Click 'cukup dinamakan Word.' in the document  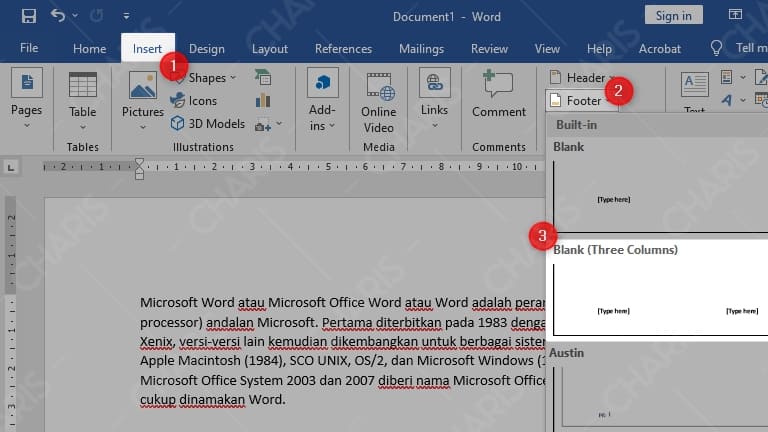tap(212, 400)
